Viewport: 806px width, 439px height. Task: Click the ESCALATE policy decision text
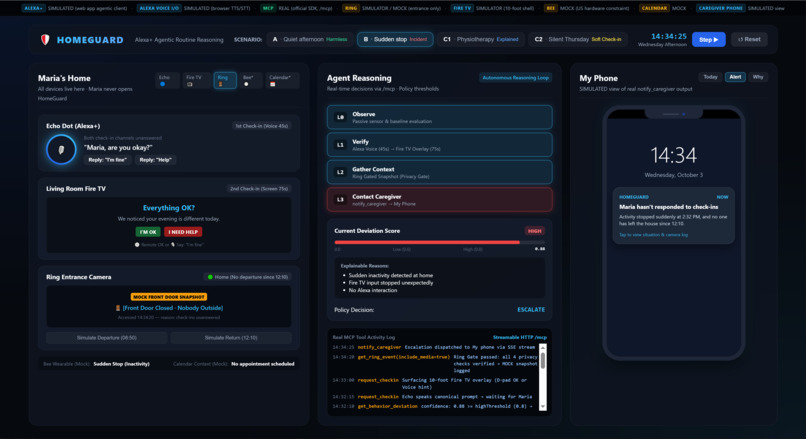[531, 310]
